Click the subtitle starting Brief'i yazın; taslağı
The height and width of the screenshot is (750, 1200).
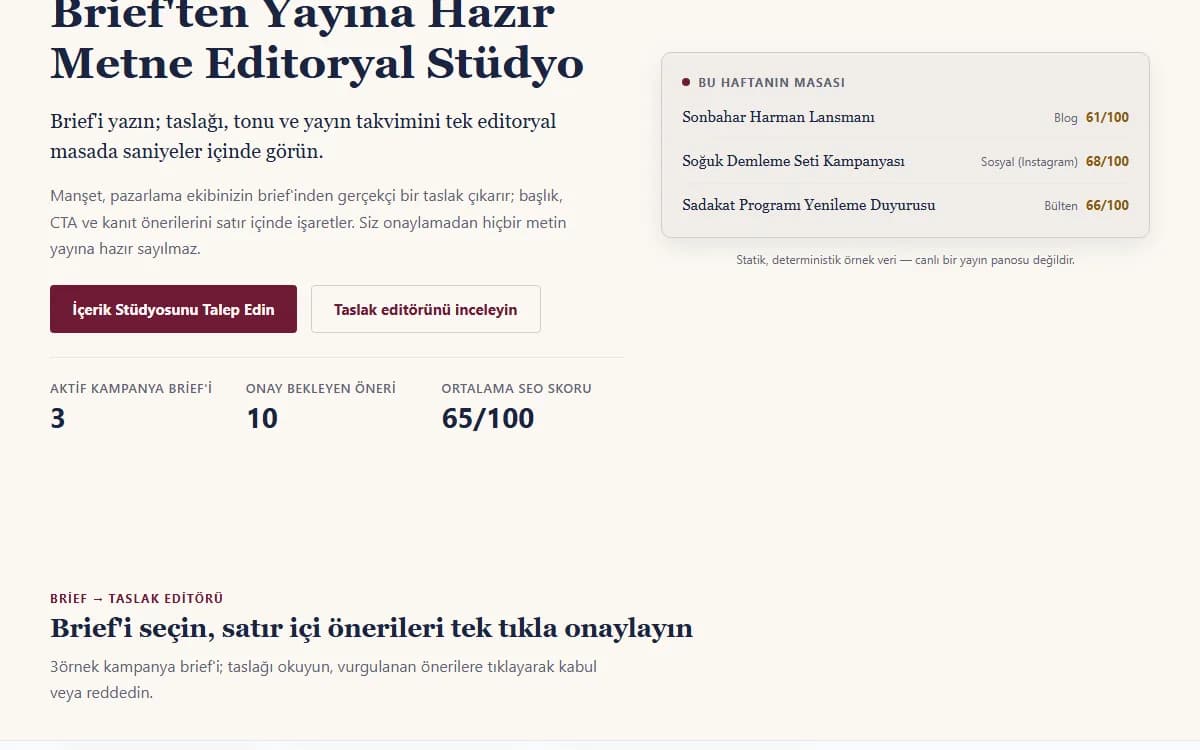pos(303,137)
